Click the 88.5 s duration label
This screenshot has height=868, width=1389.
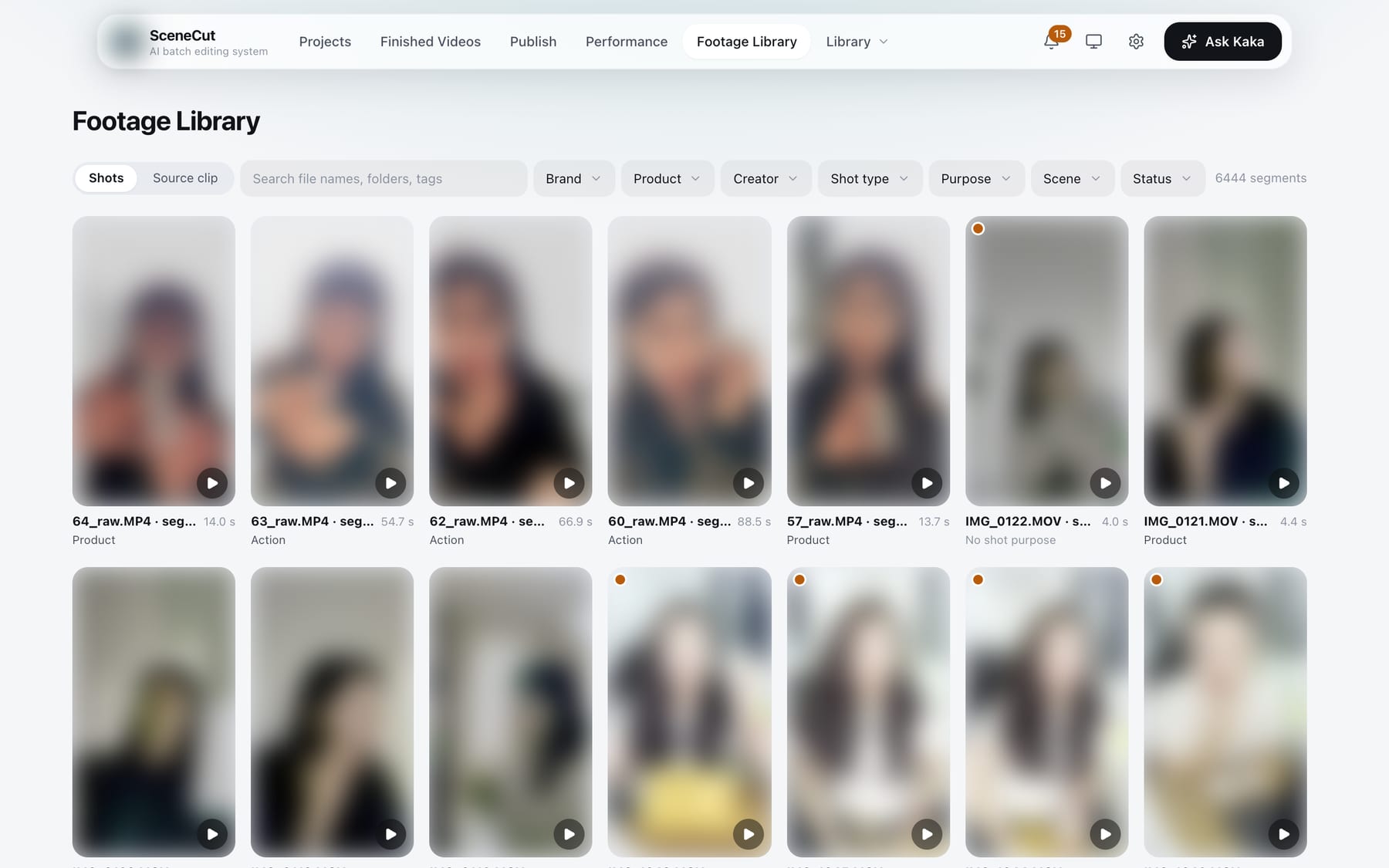pyautogui.click(x=754, y=522)
